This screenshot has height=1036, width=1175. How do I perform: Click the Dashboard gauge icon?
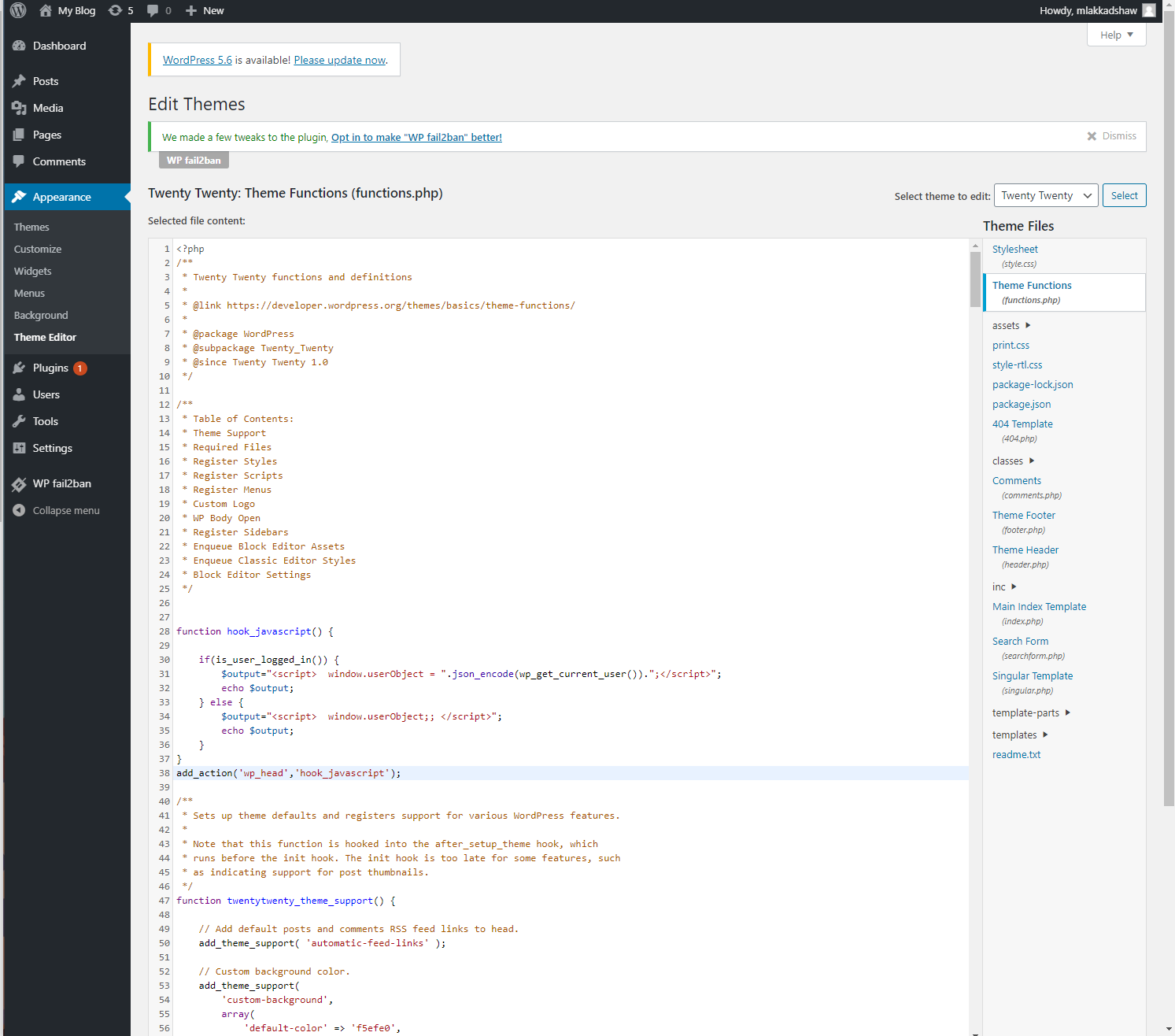click(x=19, y=46)
